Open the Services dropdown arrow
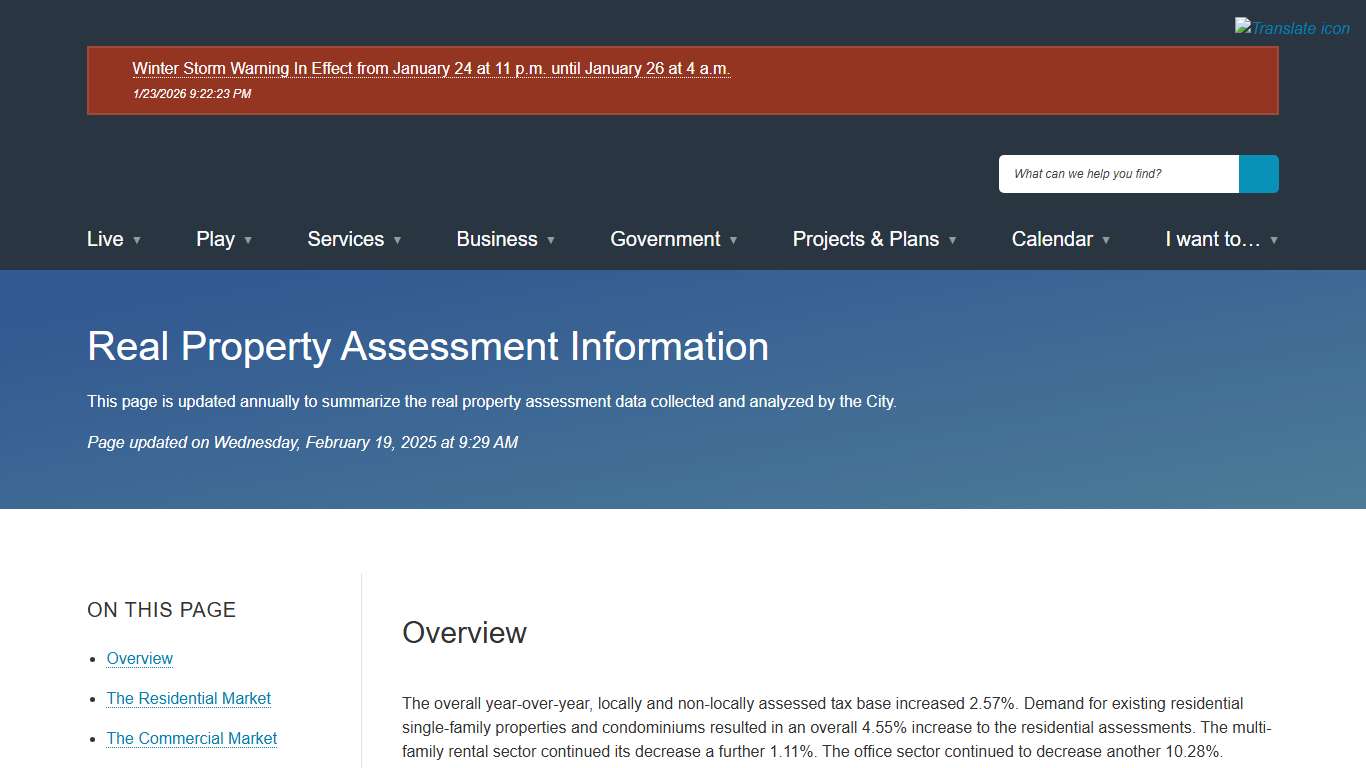The image size is (1366, 768). pyautogui.click(x=398, y=240)
